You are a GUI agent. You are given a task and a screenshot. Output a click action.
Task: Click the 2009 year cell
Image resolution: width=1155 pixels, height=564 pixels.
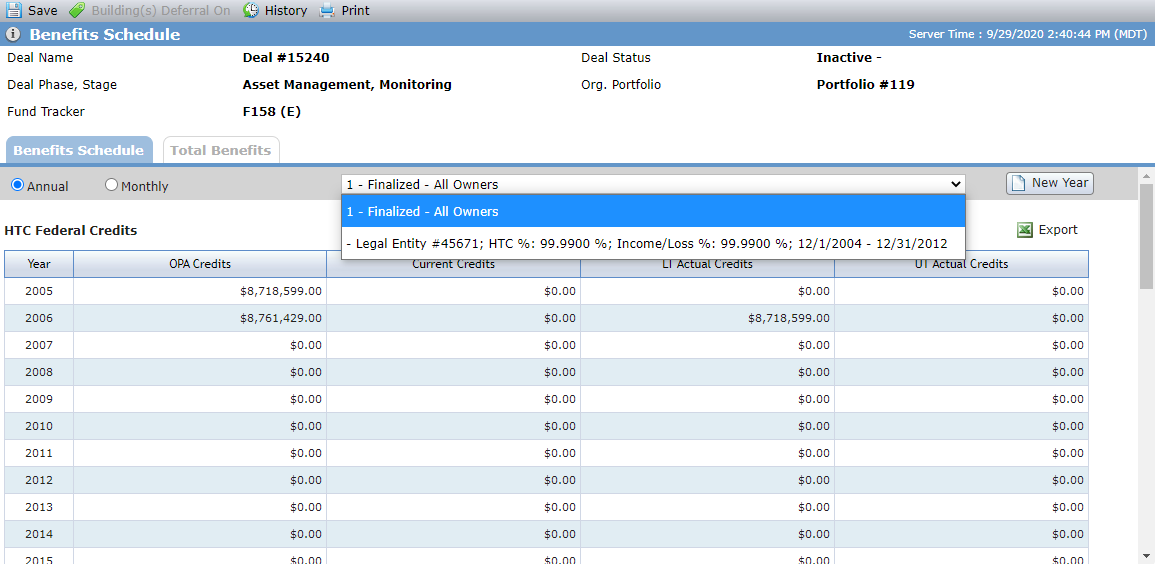39,399
